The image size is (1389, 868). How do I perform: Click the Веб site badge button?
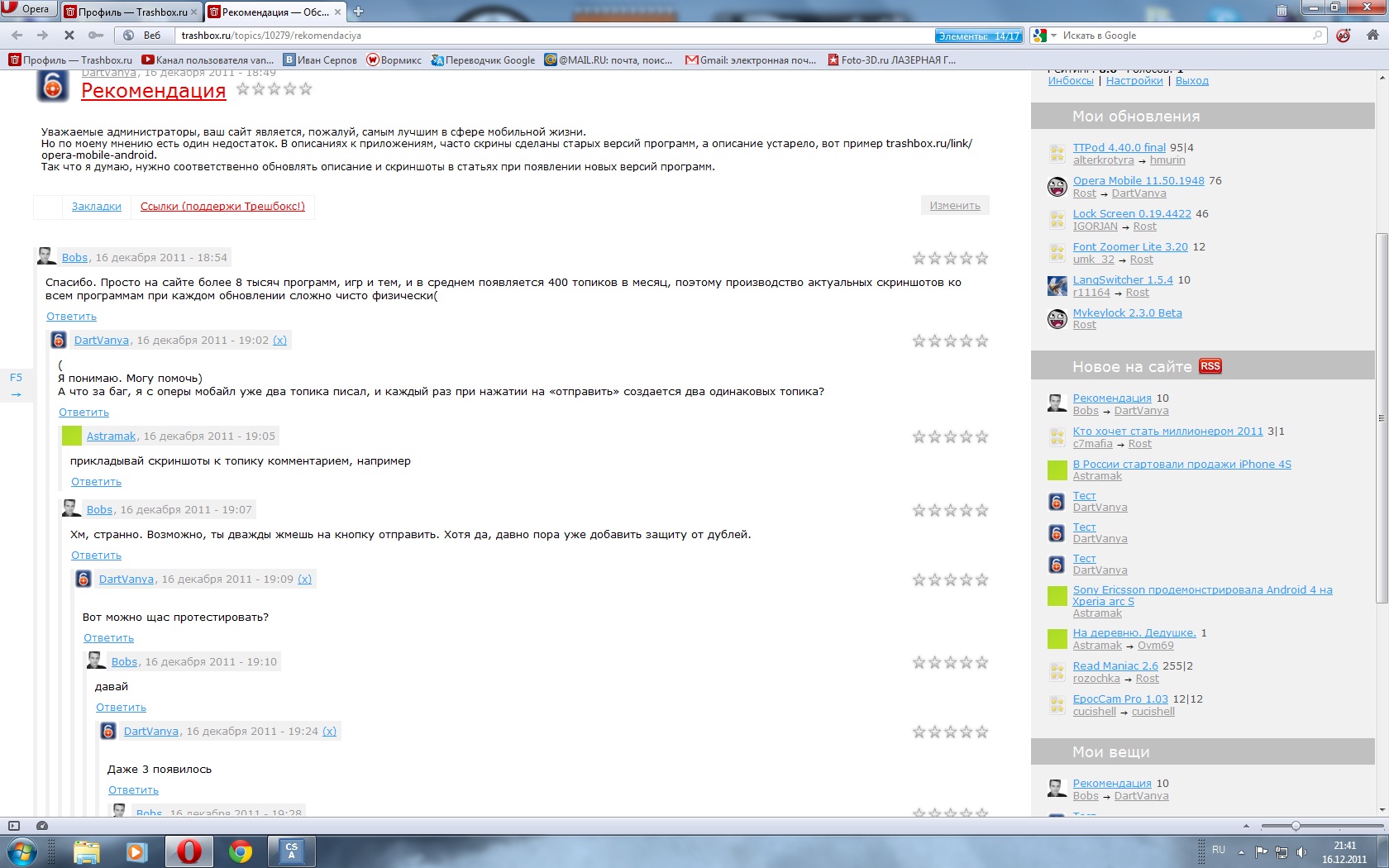(x=144, y=36)
